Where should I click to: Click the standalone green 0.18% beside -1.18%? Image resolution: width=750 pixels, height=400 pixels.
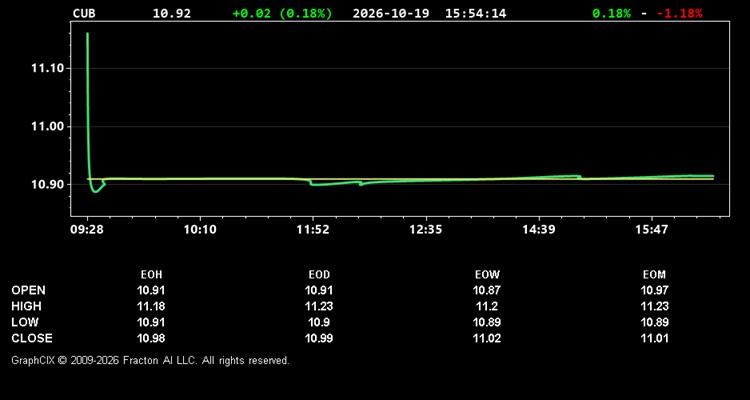(x=611, y=13)
